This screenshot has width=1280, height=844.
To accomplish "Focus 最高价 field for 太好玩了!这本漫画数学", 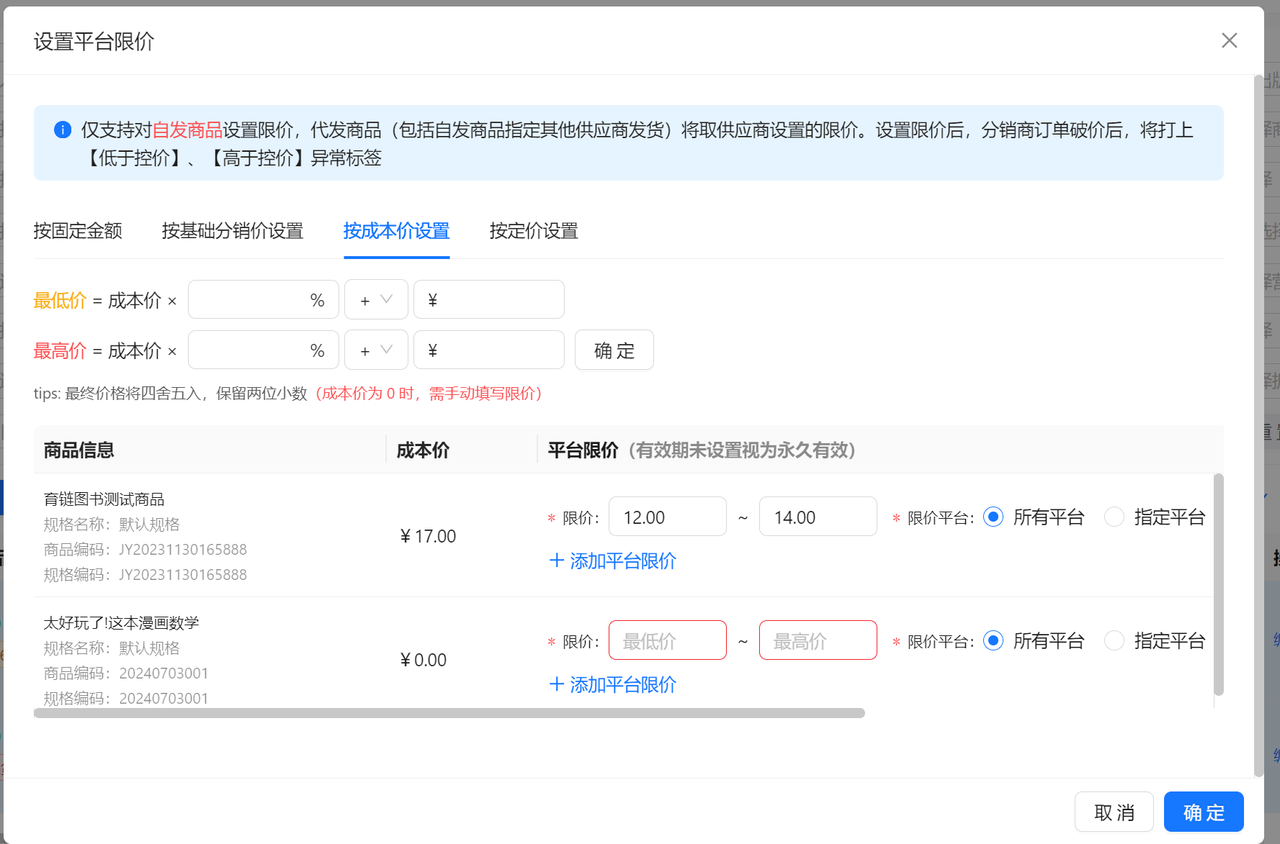I will coord(818,640).
